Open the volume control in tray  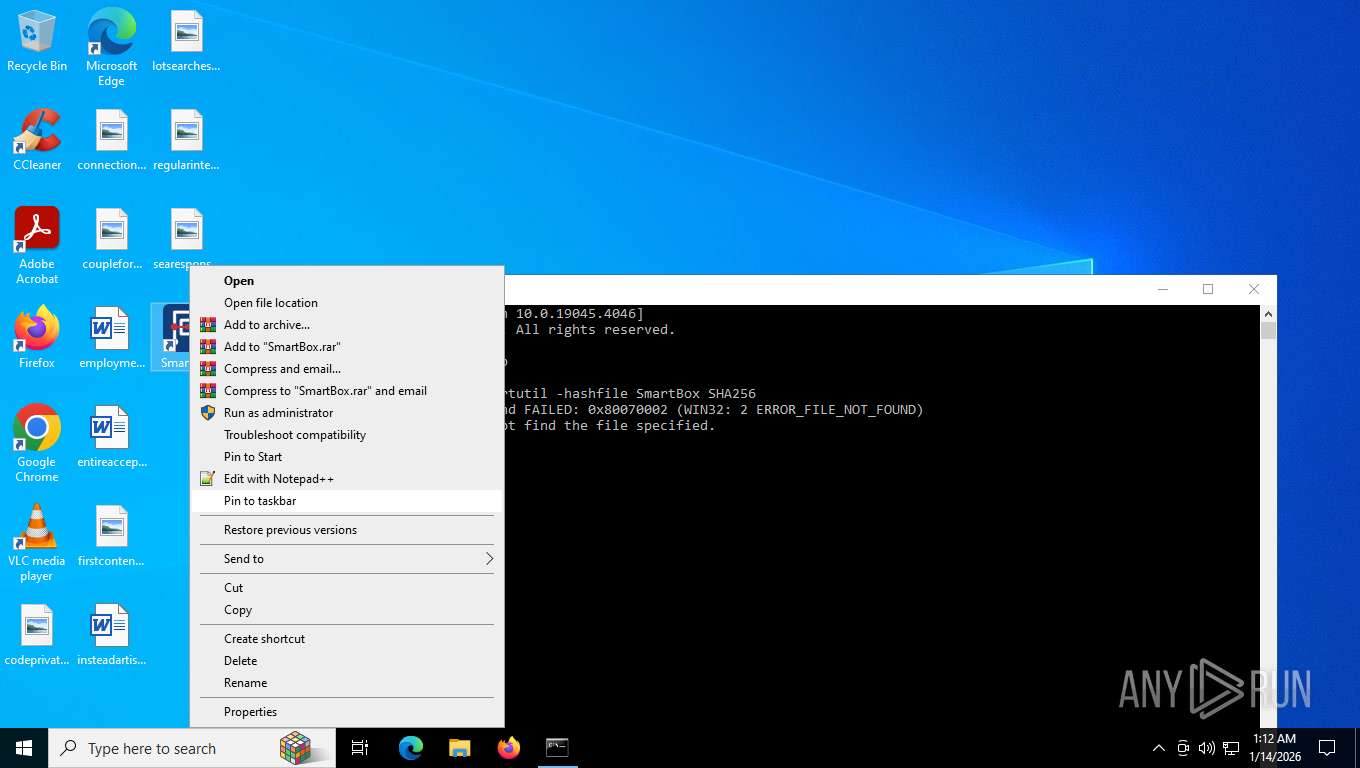[1206, 748]
